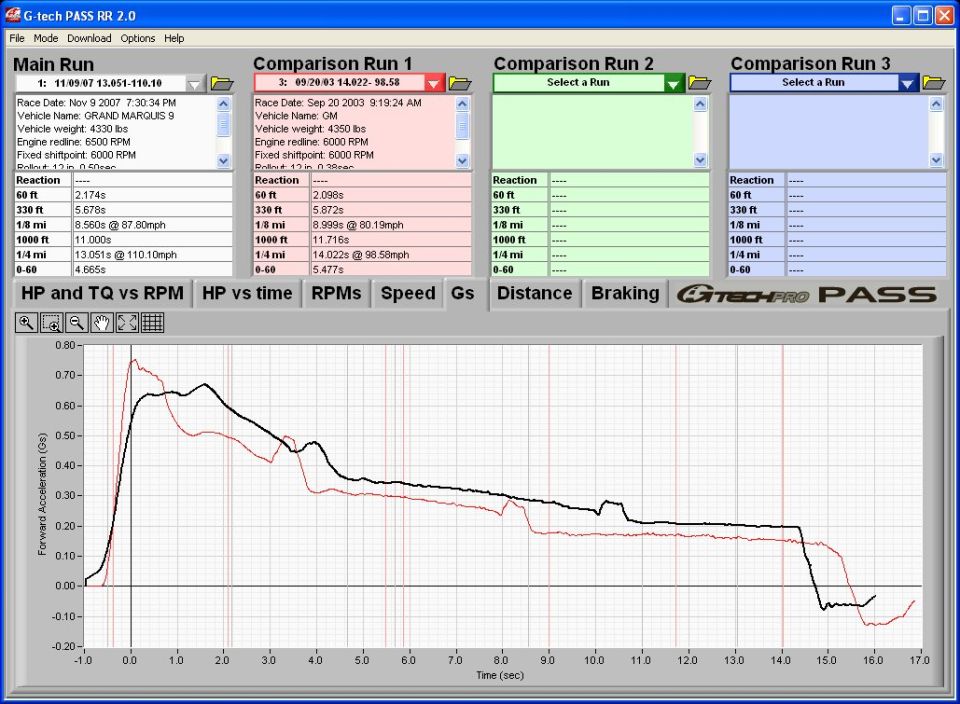Click 'Vehicle Name: GM' line

(x=296, y=116)
